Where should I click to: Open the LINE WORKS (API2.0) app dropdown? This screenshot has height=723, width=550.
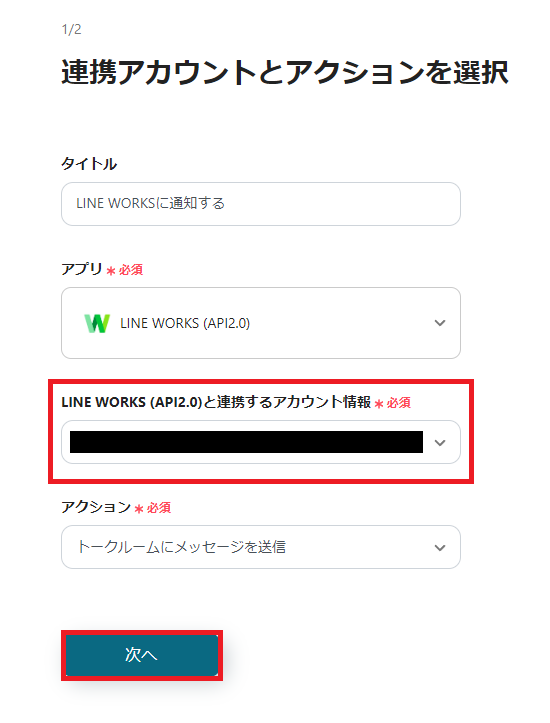coord(261,323)
